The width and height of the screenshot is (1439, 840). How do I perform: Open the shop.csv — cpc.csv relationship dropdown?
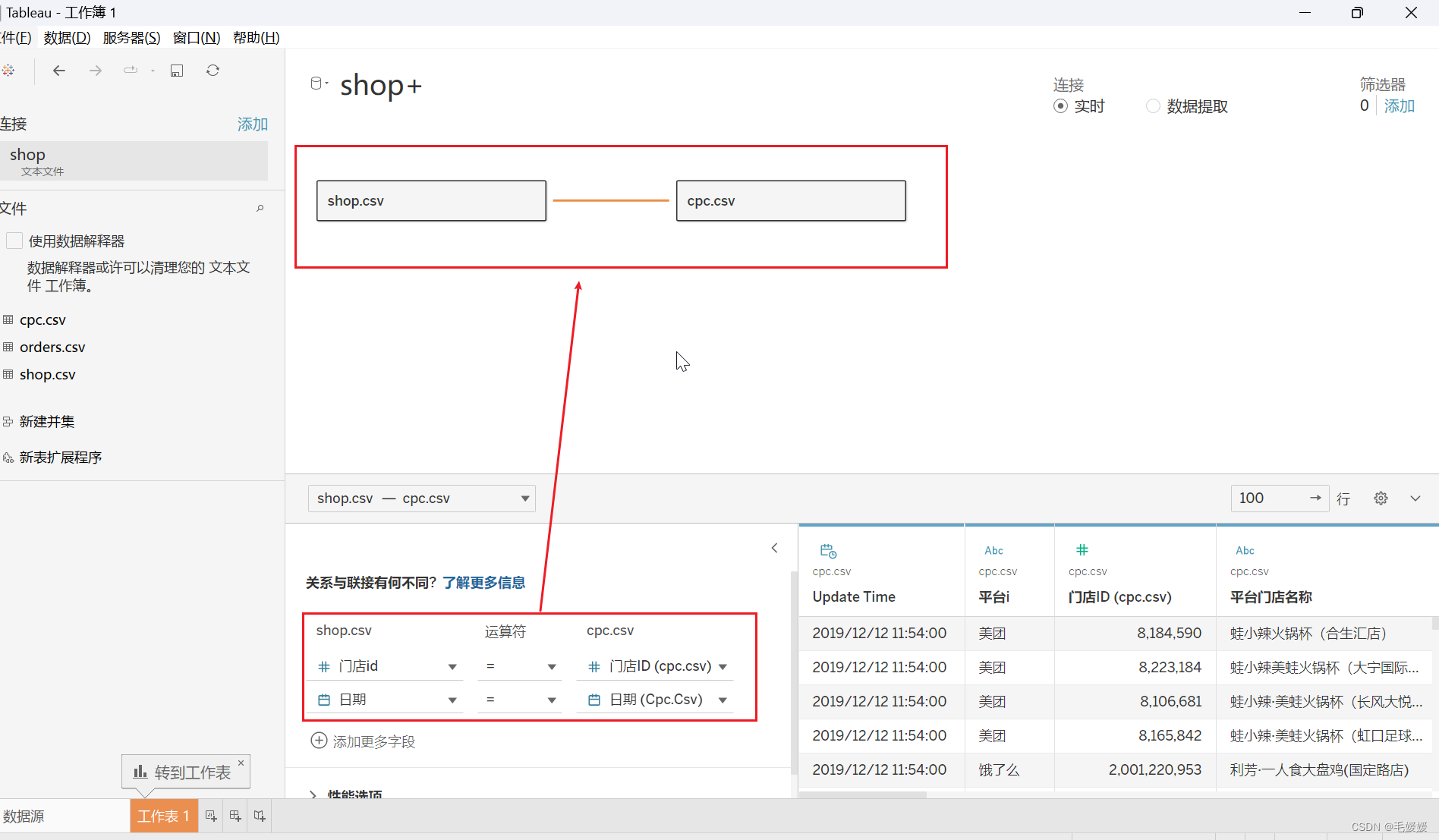(421, 499)
